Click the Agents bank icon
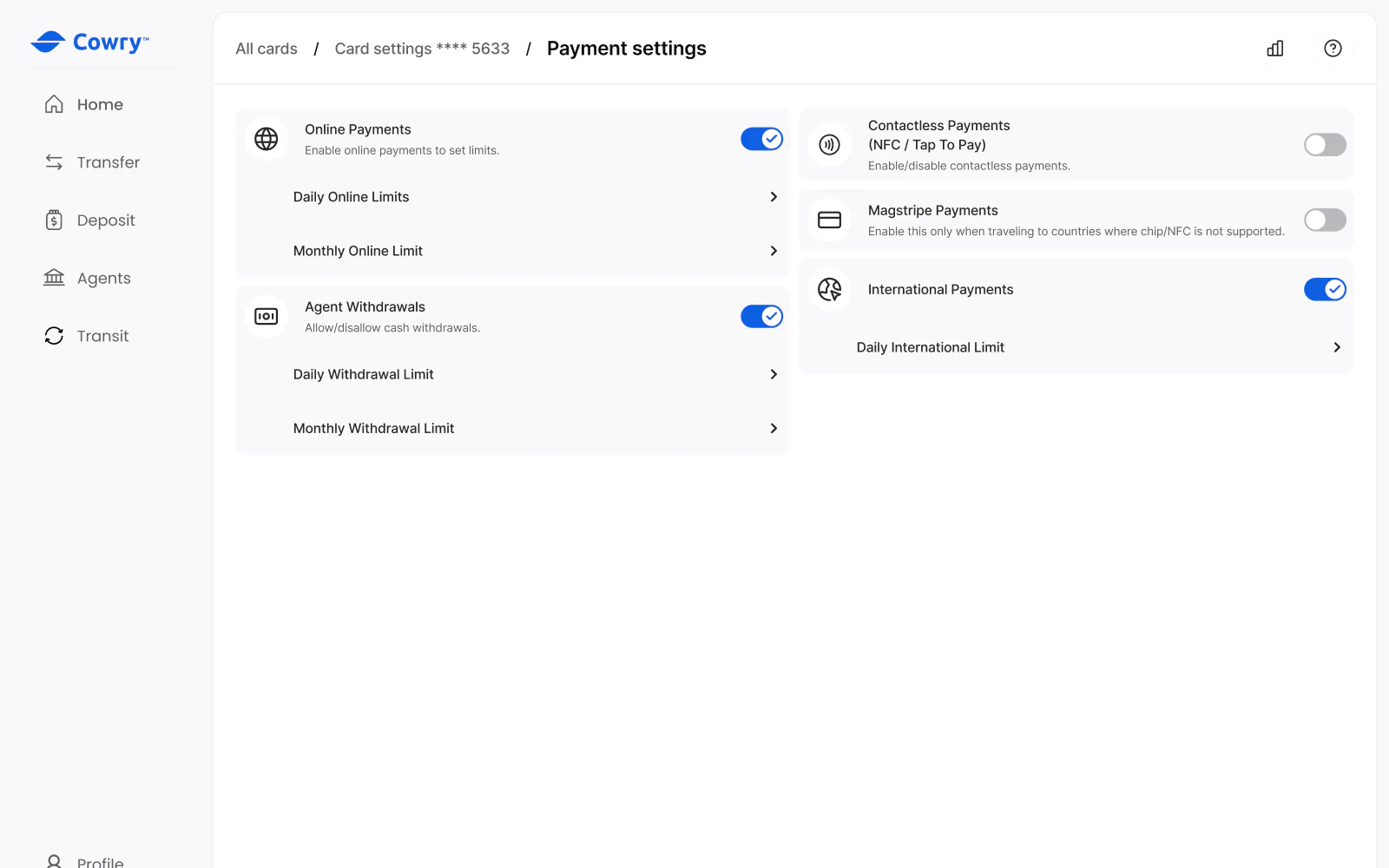The image size is (1389, 868). pyautogui.click(x=54, y=278)
